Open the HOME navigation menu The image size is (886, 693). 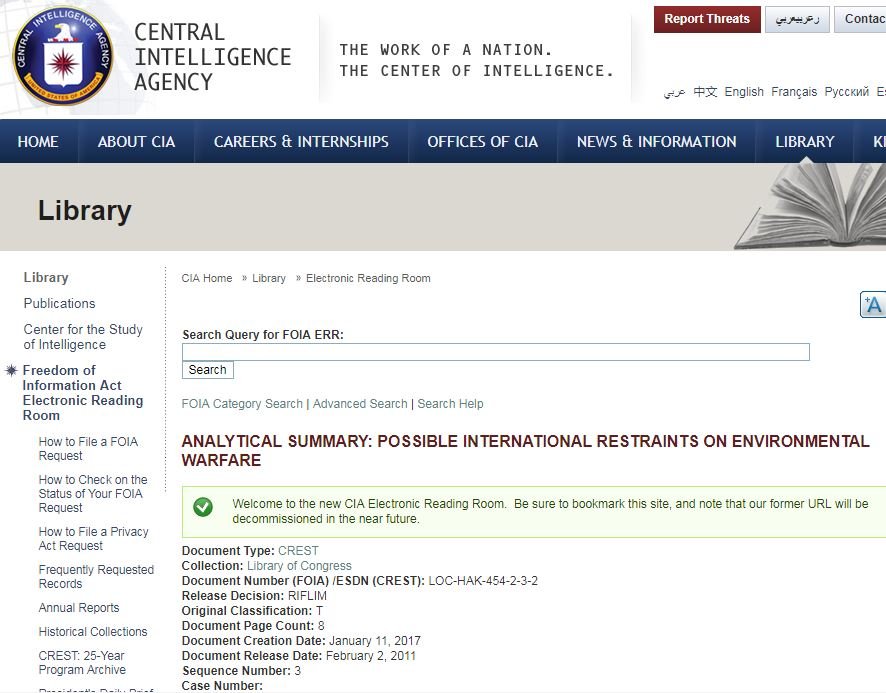tap(38, 142)
